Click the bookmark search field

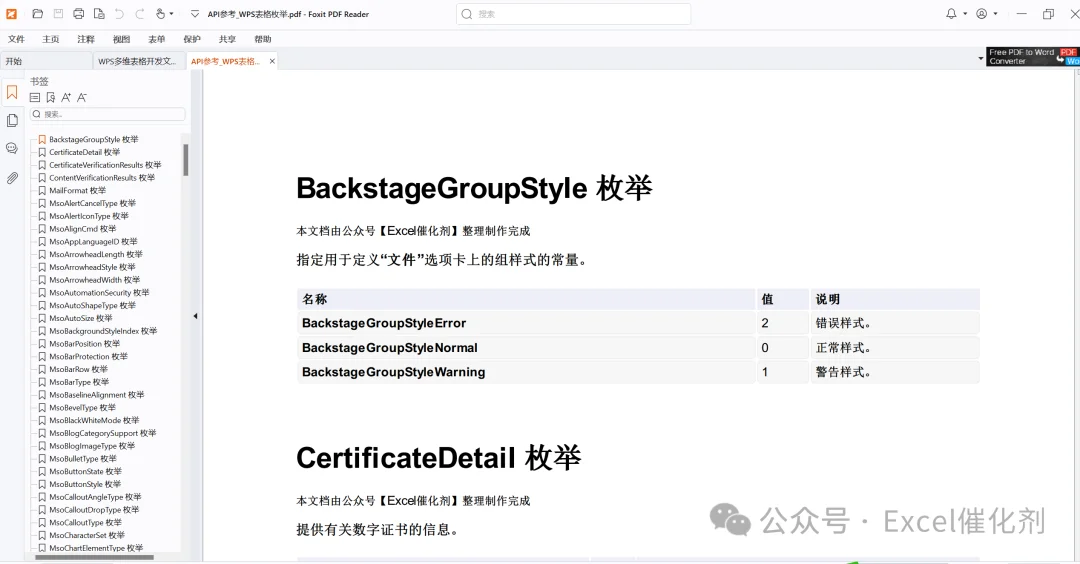107,114
